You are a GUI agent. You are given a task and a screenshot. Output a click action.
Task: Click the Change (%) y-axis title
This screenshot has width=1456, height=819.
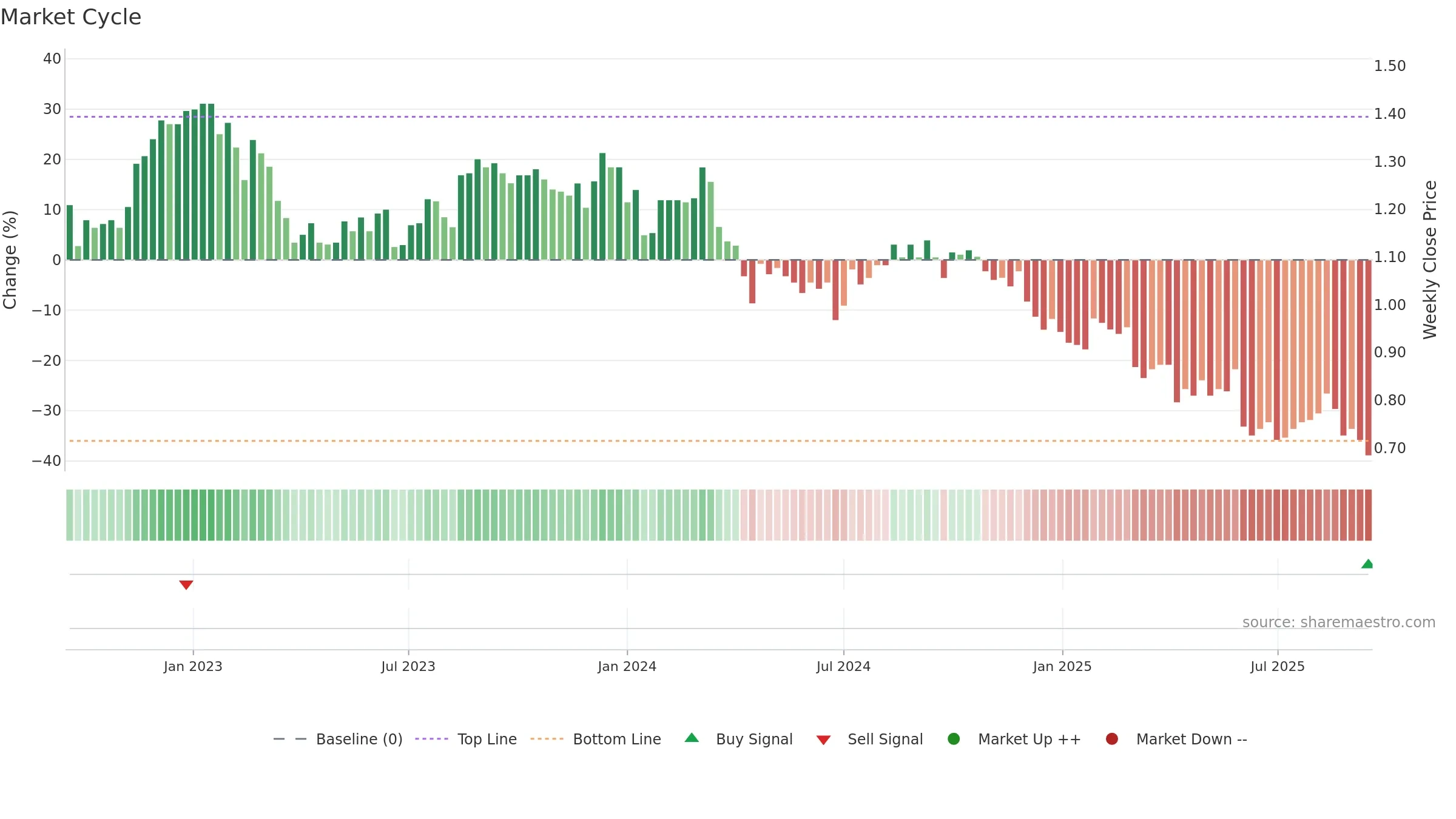(x=10, y=260)
